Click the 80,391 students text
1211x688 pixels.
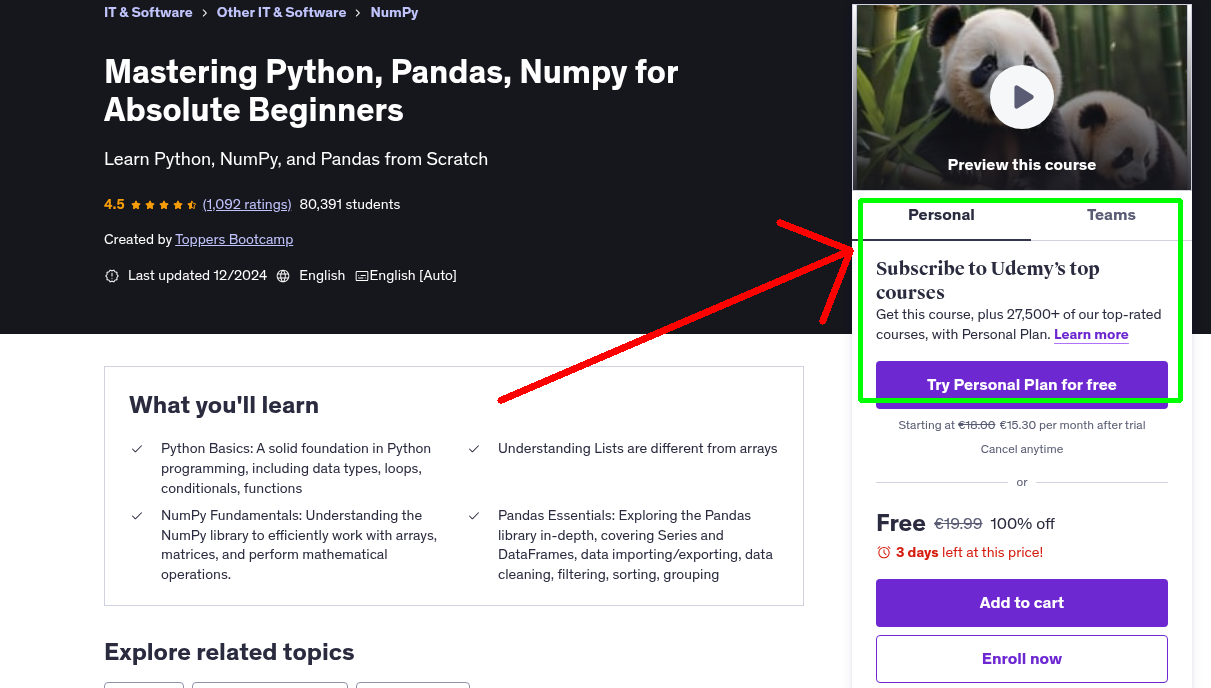coord(350,204)
